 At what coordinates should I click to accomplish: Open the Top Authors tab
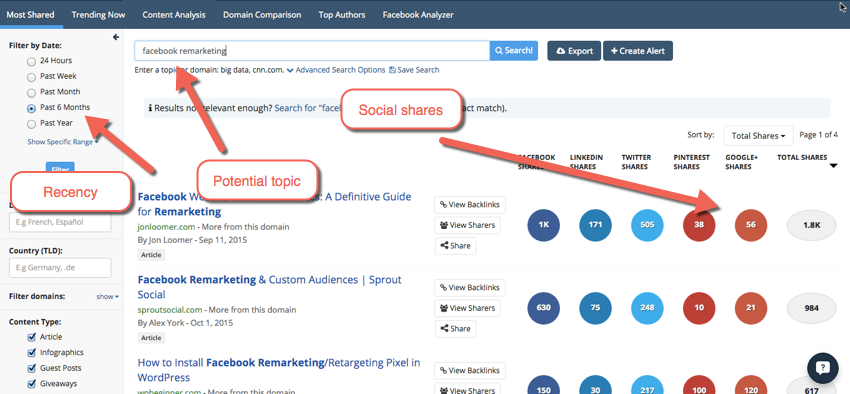pyautogui.click(x=342, y=15)
